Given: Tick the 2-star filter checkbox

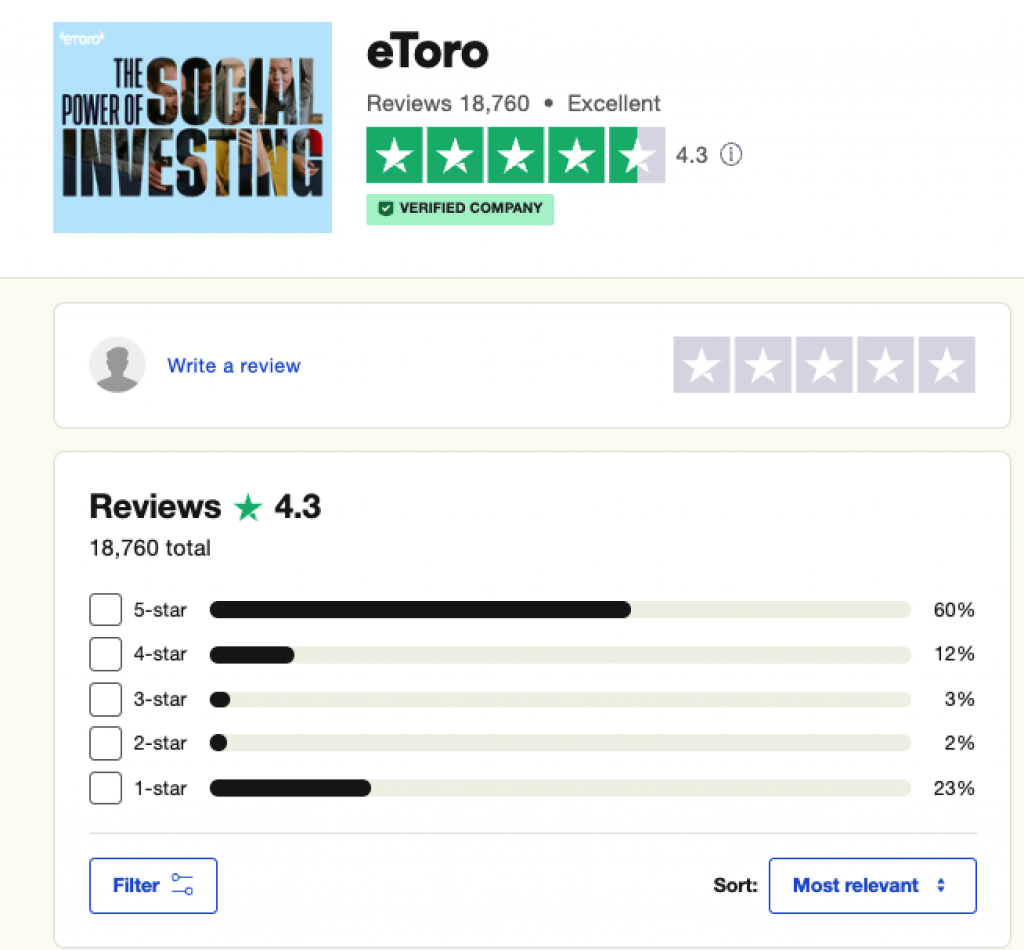Looking at the screenshot, I should point(105,743).
